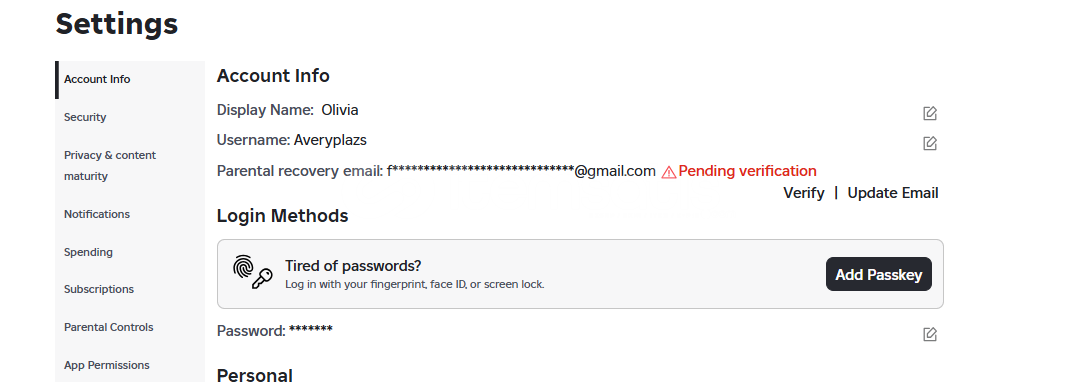Click the masked parental recovery email address

[521, 171]
